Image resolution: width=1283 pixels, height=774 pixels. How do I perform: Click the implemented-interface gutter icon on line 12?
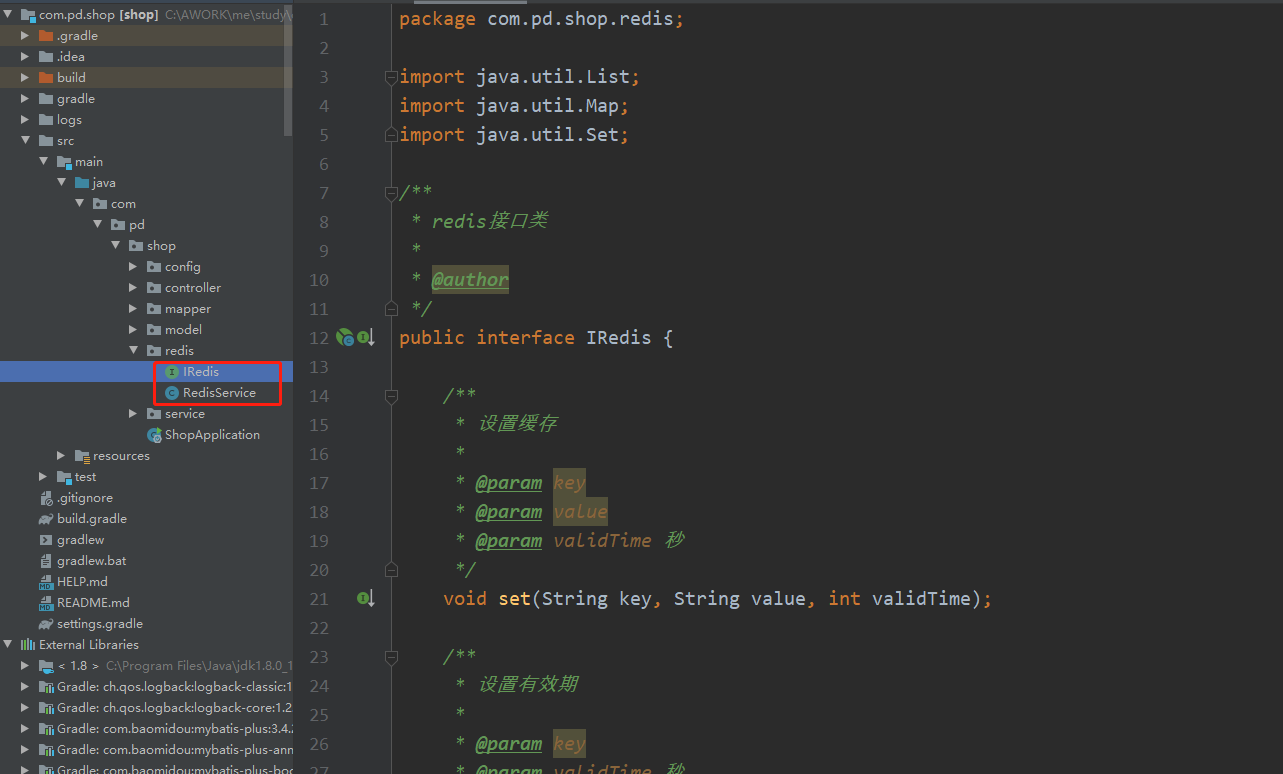(x=366, y=338)
